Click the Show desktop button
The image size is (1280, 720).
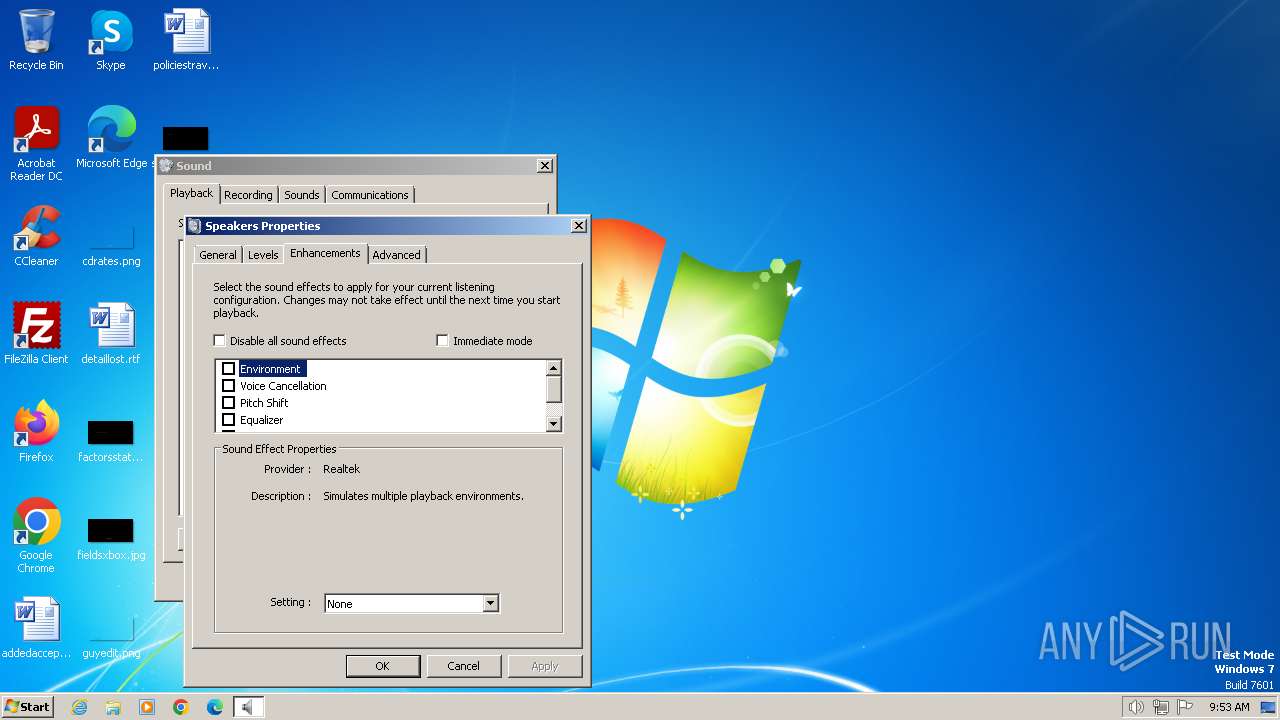point(1268,707)
